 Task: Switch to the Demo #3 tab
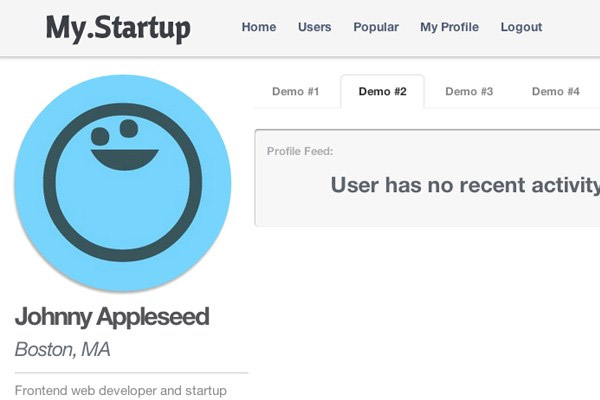469,91
